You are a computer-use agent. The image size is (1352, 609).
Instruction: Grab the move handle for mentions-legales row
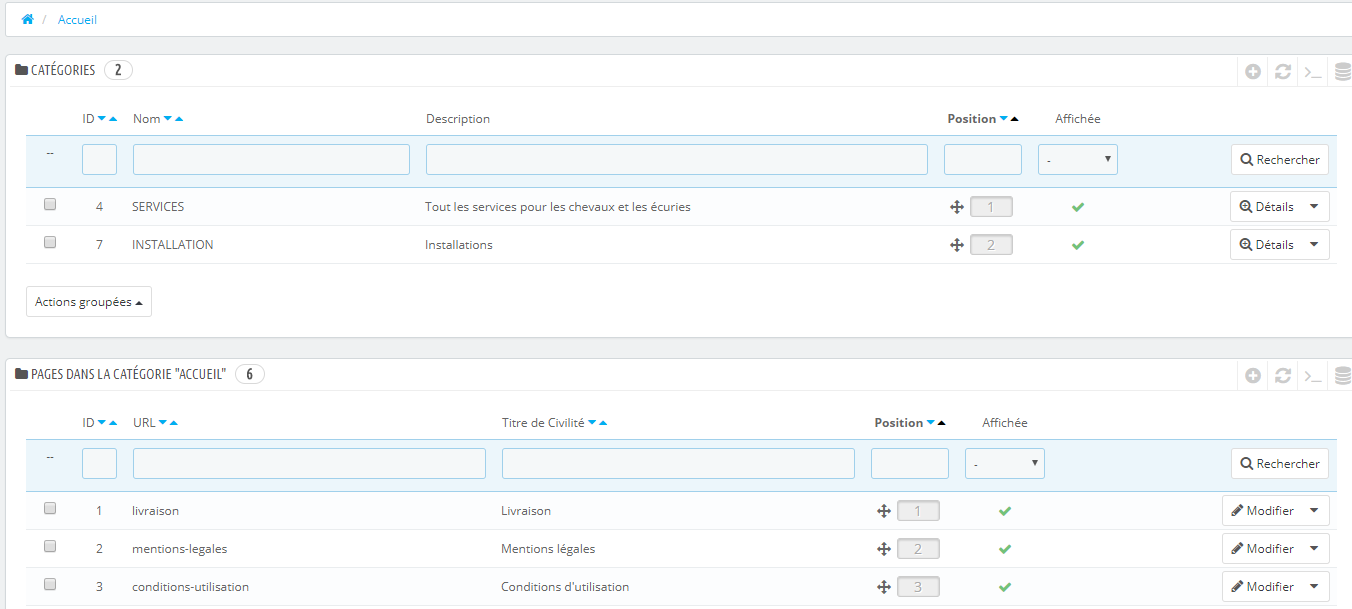pyautogui.click(x=883, y=549)
